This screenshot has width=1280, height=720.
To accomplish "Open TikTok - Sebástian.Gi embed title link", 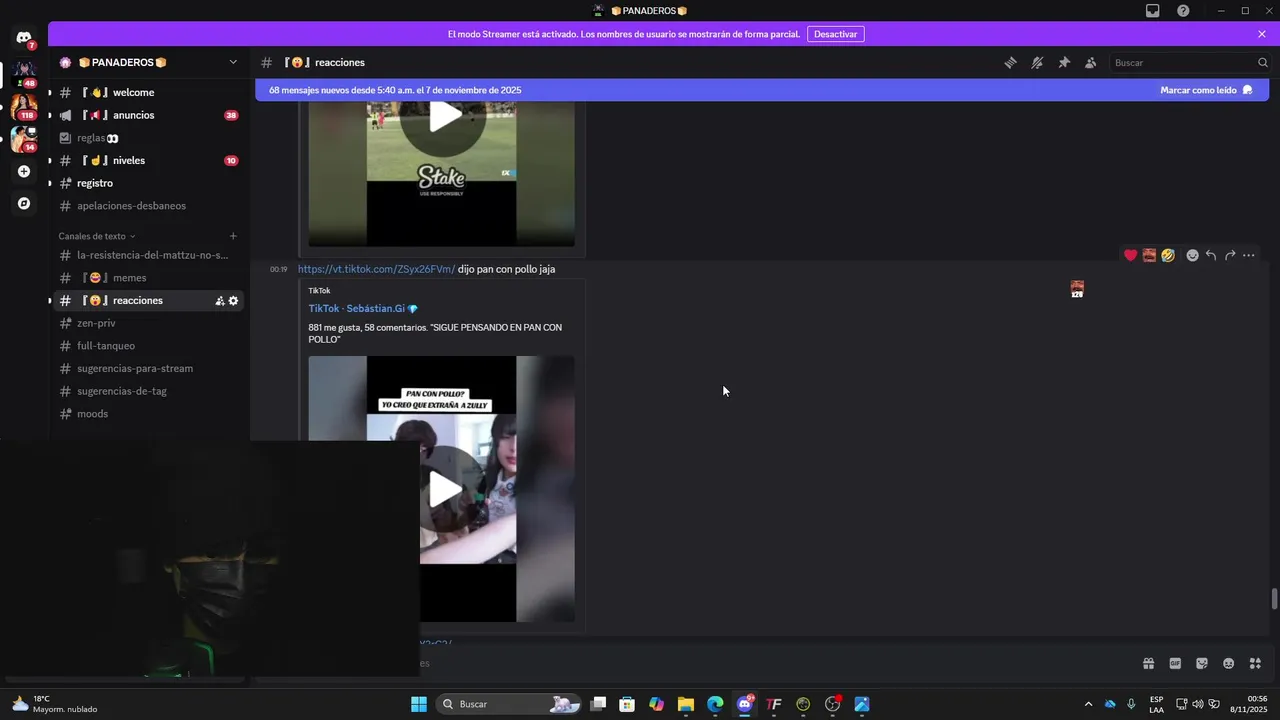I will 363,309.
